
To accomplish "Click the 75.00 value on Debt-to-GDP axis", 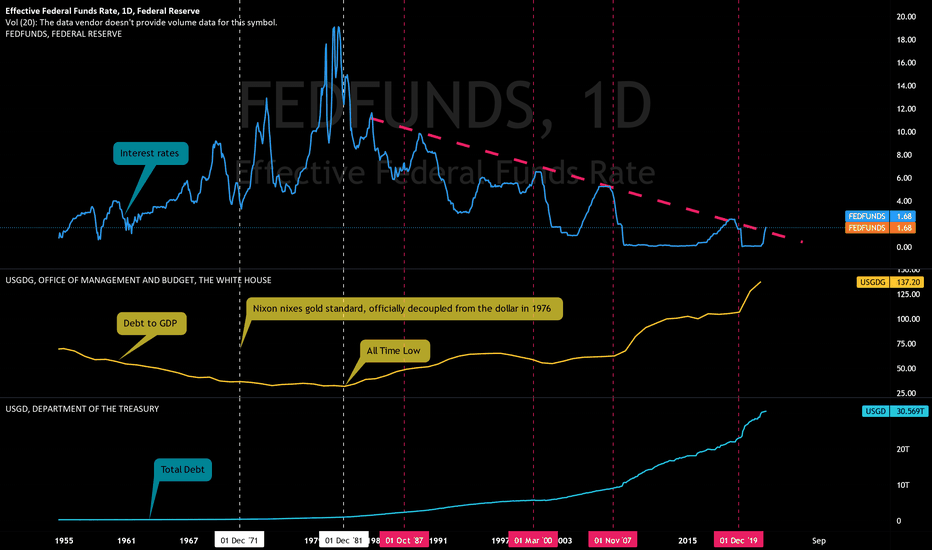I will [x=906, y=344].
